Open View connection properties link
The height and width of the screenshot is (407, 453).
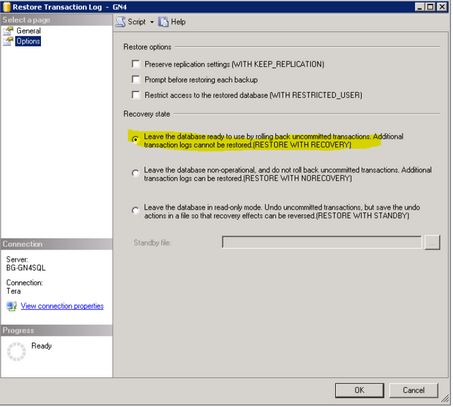[62, 306]
